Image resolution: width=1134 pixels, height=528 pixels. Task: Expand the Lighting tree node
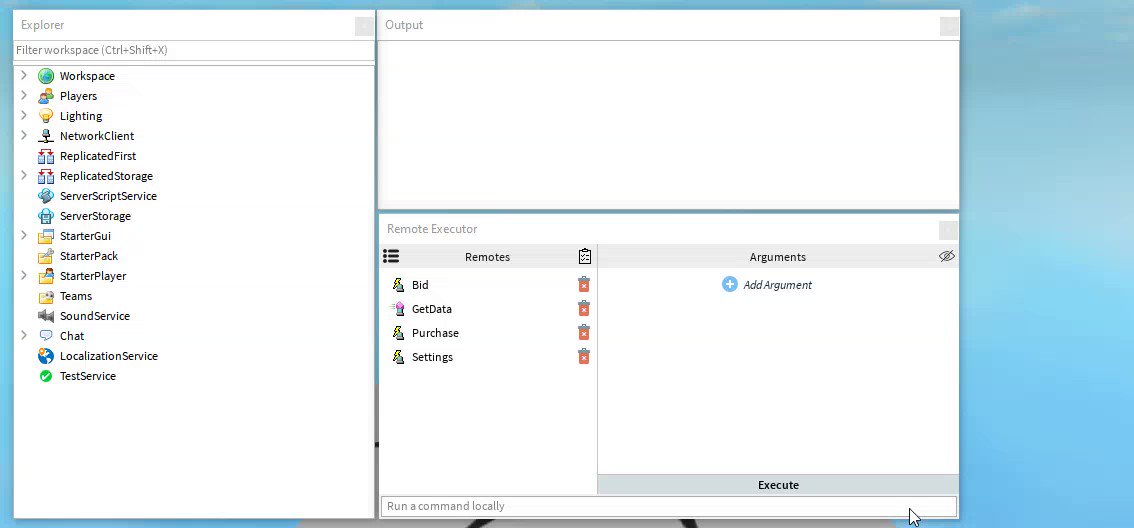(24, 115)
